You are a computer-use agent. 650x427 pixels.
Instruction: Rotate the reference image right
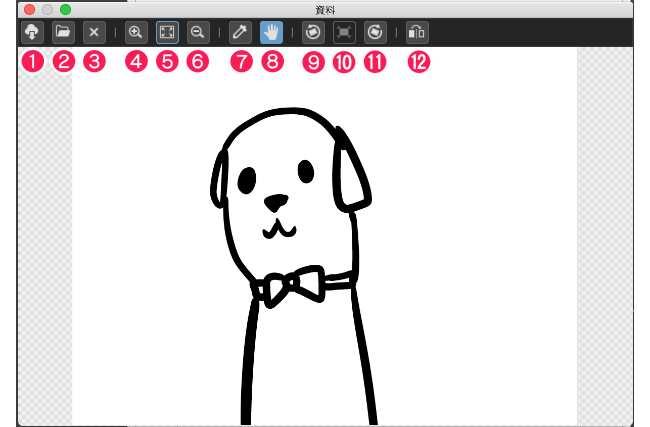pos(375,31)
